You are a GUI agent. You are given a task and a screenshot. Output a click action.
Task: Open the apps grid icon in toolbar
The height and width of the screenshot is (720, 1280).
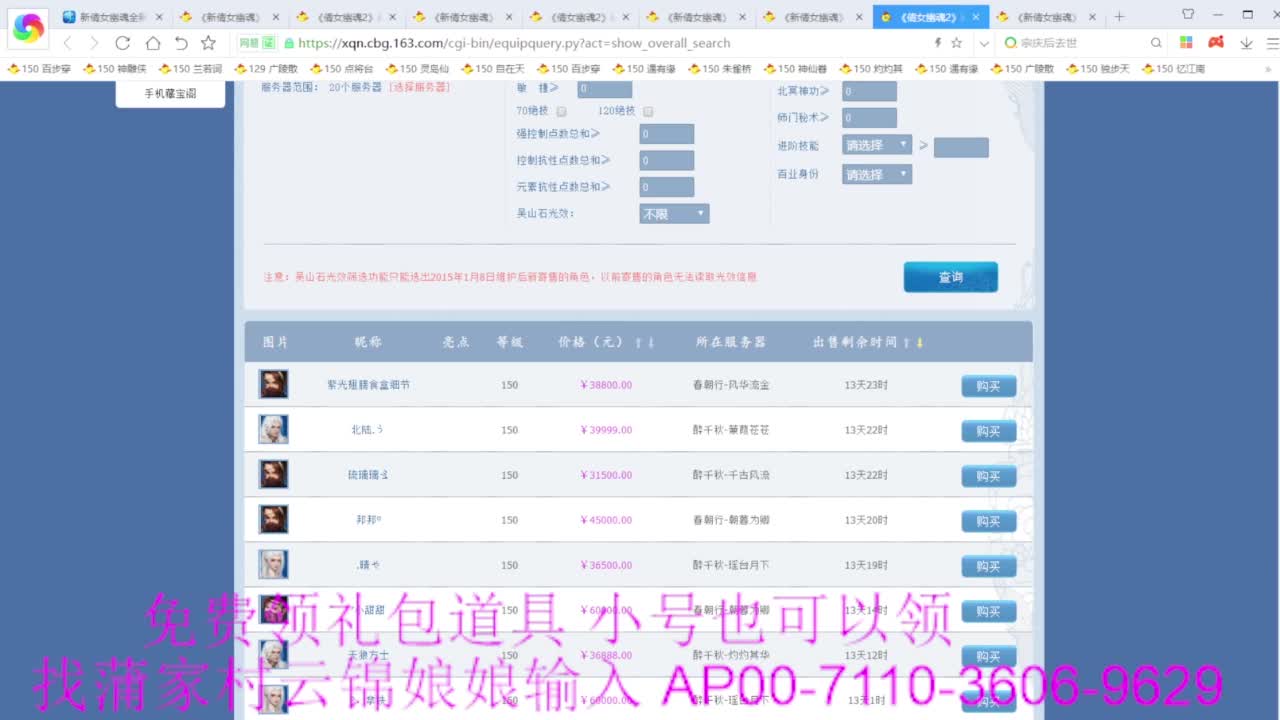pyautogui.click(x=1185, y=44)
